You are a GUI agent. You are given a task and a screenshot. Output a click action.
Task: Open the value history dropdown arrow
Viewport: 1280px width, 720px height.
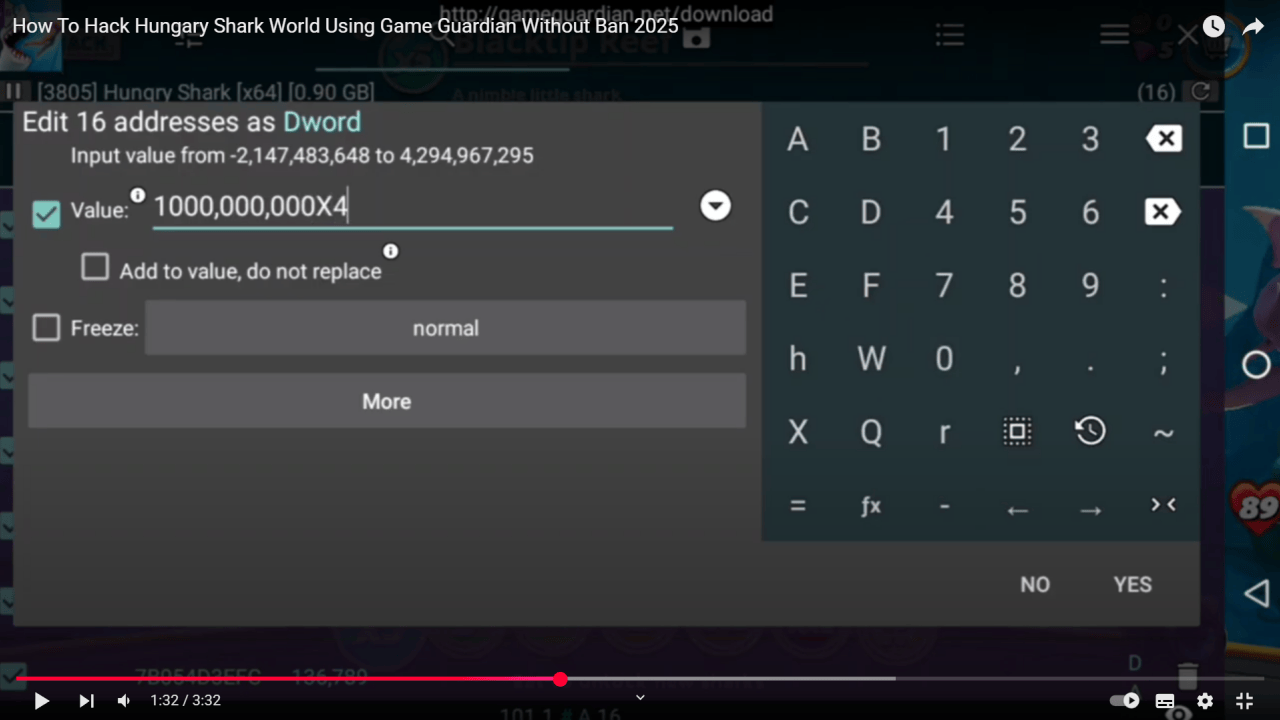pyautogui.click(x=715, y=206)
